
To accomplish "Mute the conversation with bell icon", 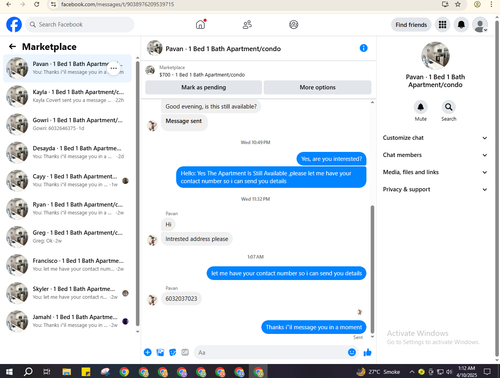I will (x=421, y=107).
